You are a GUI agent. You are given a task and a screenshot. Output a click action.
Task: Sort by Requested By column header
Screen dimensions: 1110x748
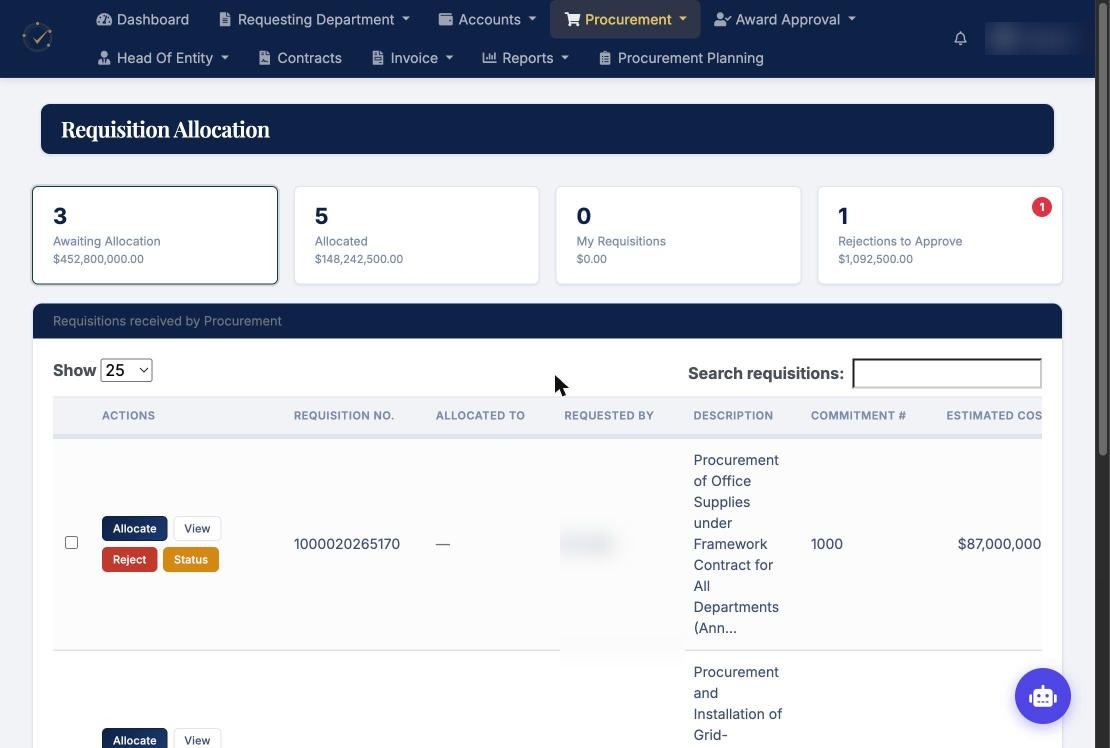pyautogui.click(x=609, y=416)
